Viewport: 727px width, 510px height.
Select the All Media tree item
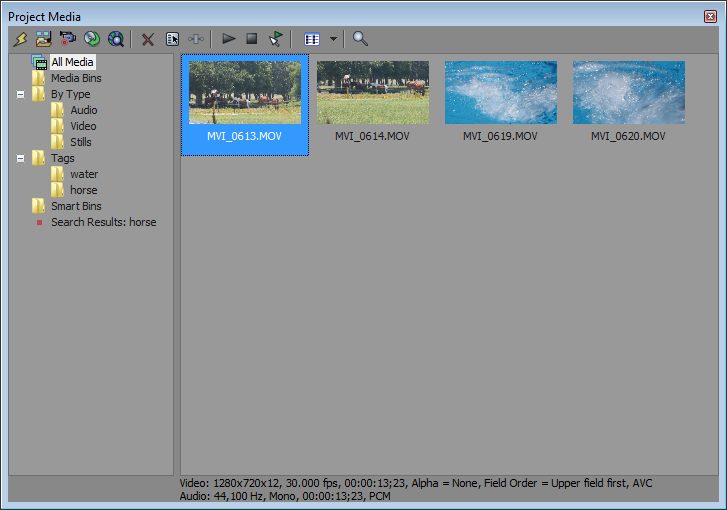[72, 62]
